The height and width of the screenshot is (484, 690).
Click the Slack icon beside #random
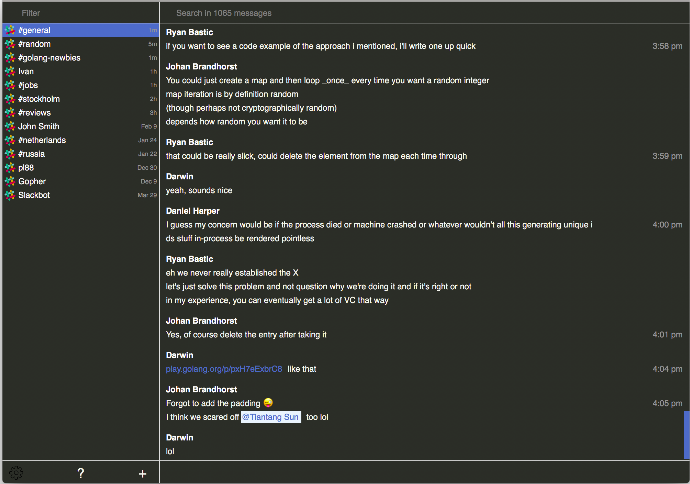[x=10, y=44]
